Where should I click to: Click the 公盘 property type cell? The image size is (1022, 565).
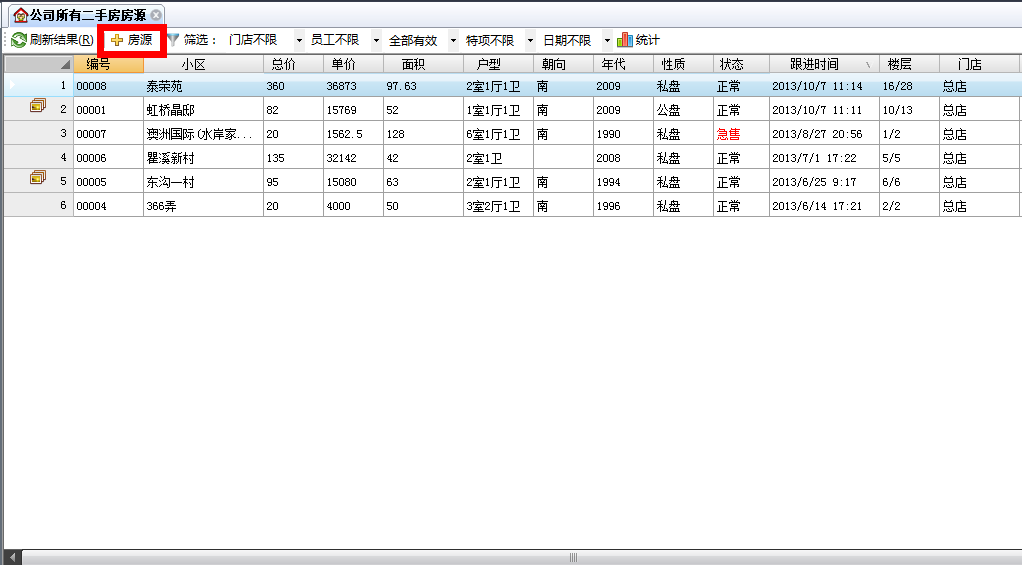[x=683, y=110]
